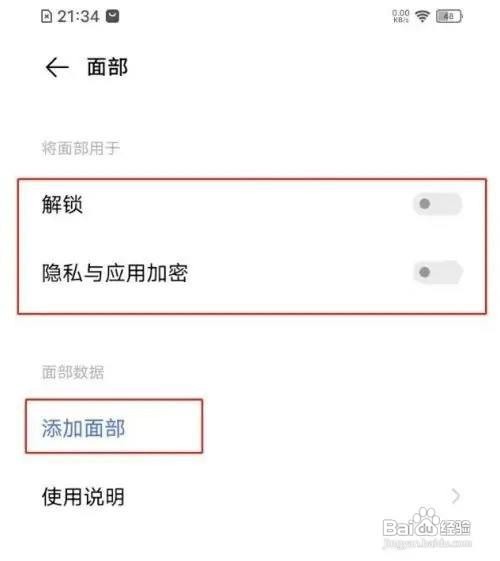Open the 使用说明 instructions entry

pyautogui.click(x=250, y=496)
